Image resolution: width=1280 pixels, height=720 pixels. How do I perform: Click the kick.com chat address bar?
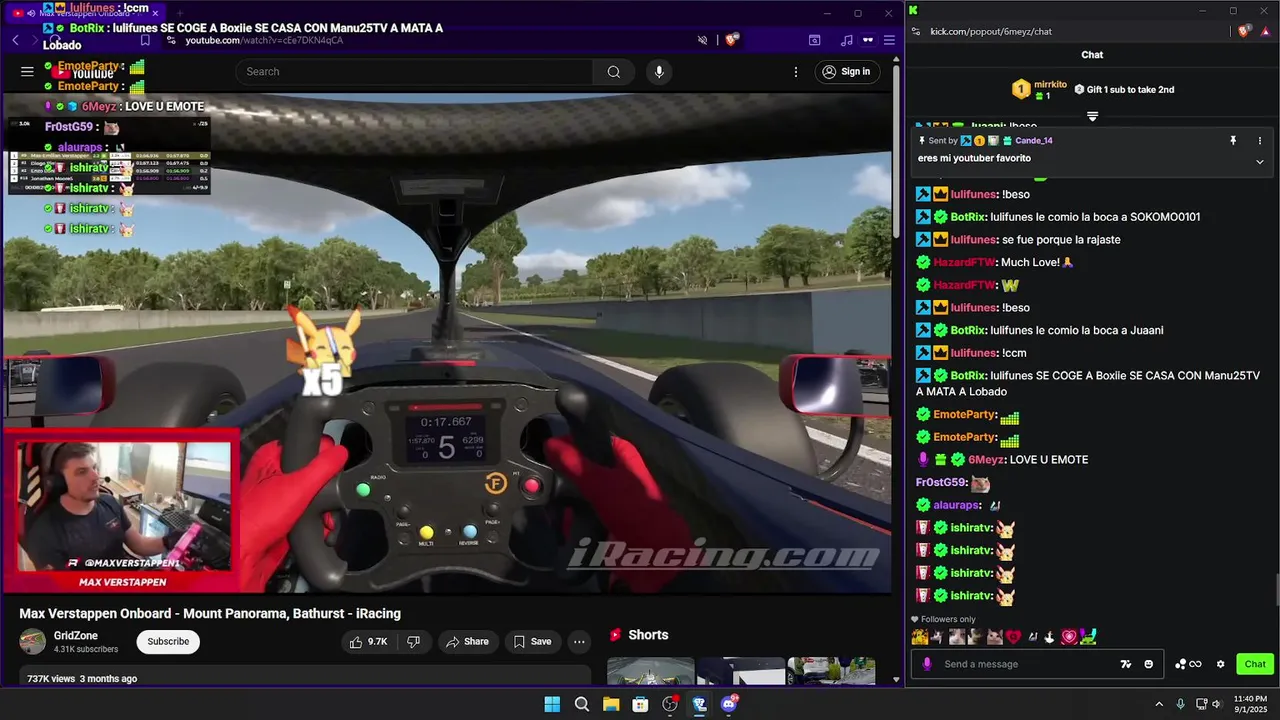point(991,31)
